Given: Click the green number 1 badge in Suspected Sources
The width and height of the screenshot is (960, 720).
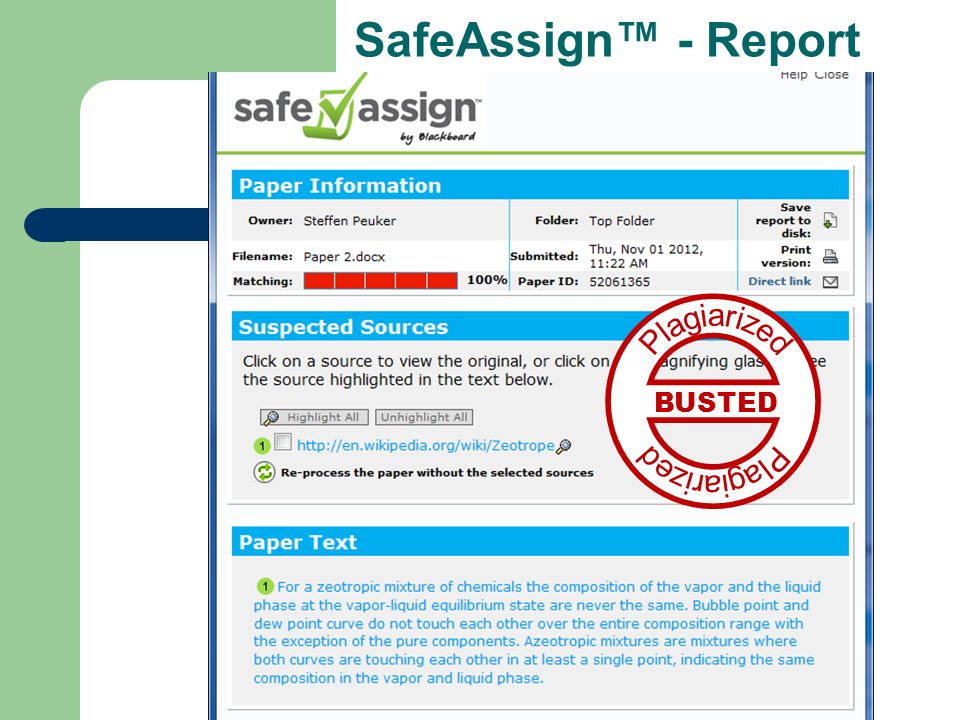Looking at the screenshot, I should click(262, 446).
